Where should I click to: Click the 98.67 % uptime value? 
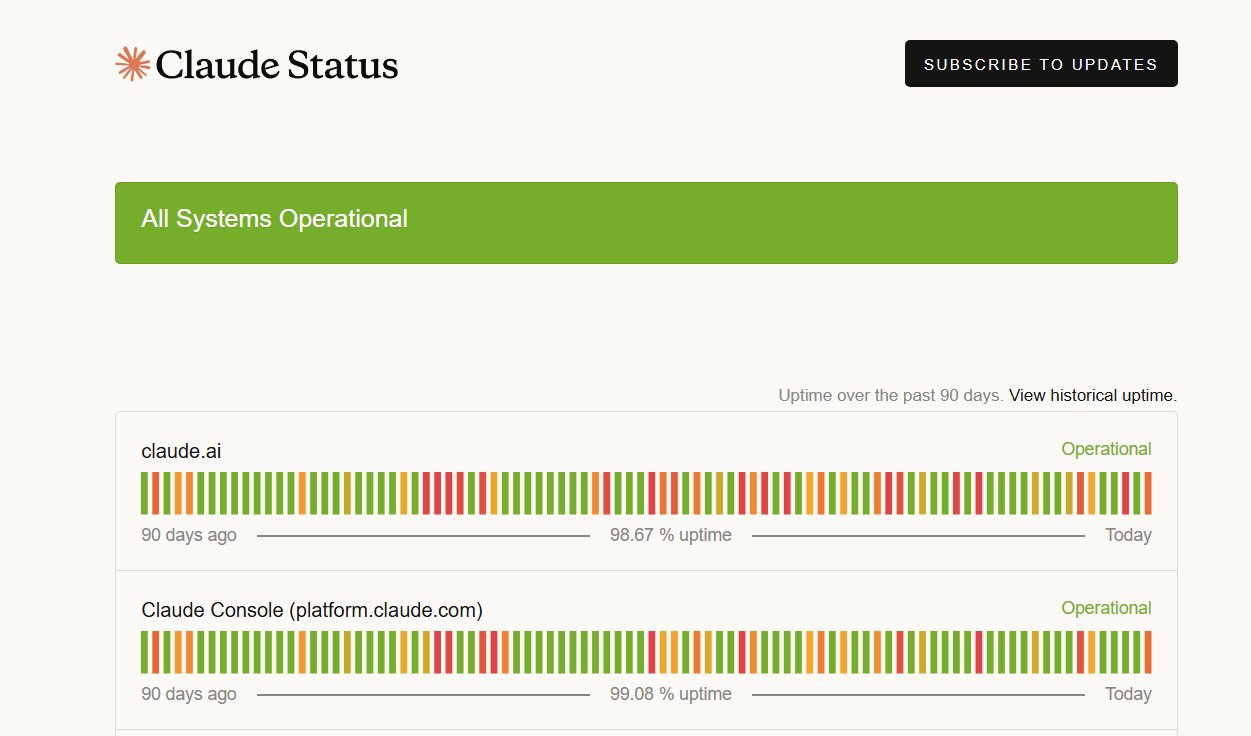[671, 535]
